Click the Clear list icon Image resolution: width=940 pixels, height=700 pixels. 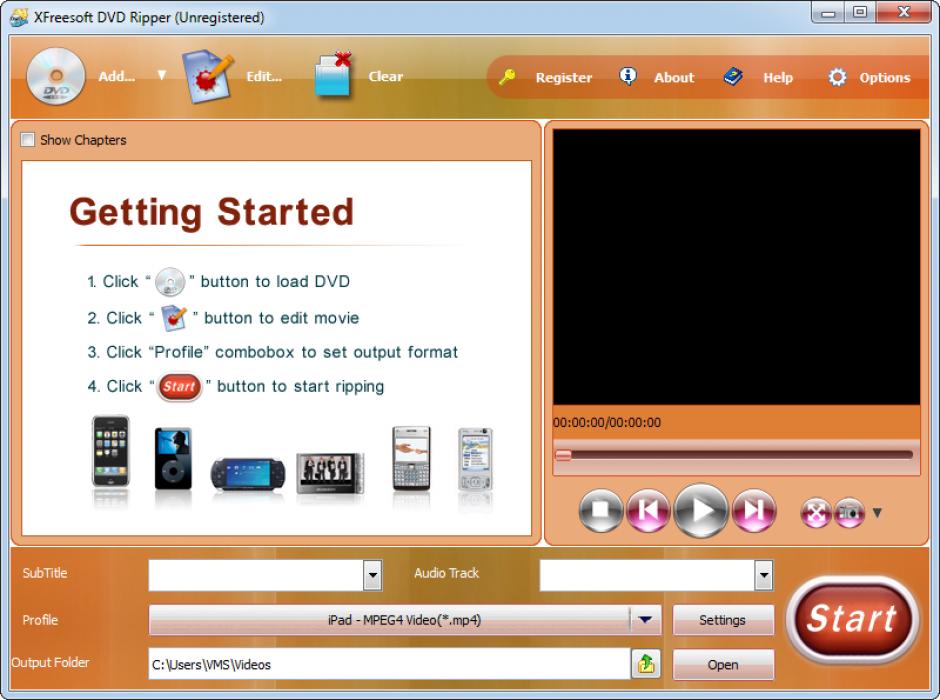tap(334, 76)
